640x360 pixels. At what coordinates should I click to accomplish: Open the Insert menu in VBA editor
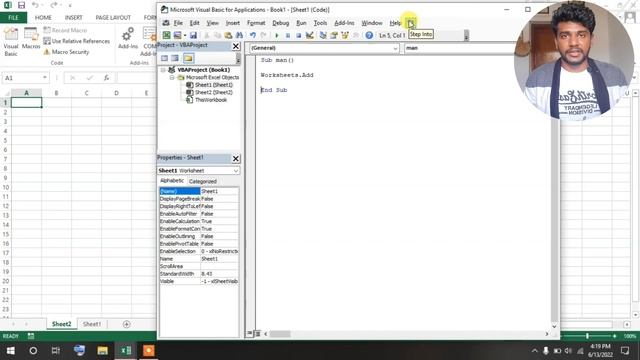tap(233, 23)
